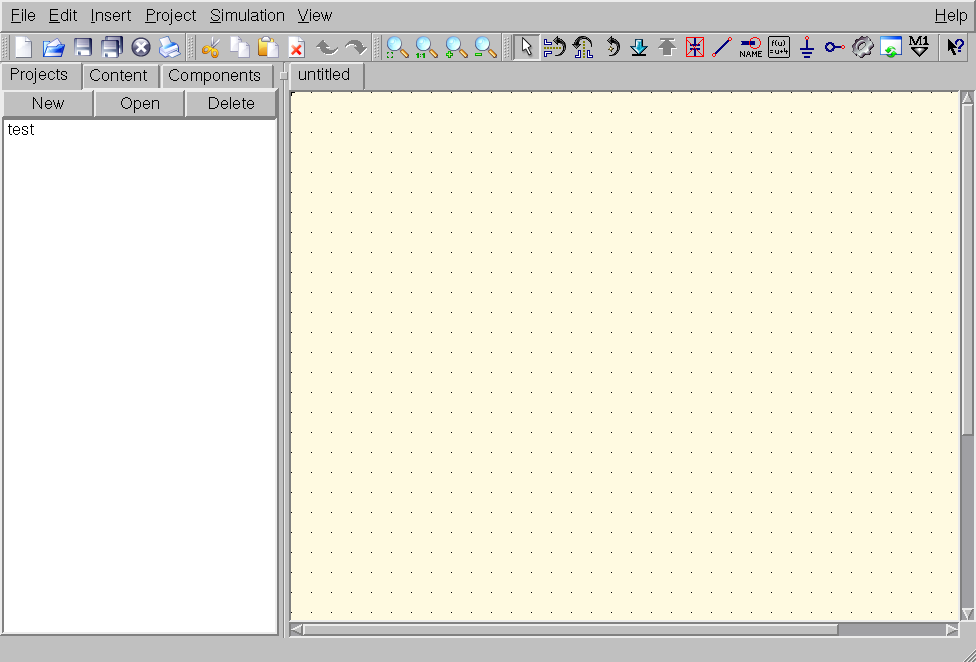Screen dimensions: 976x662
Task: Insert an equation using the toolbar icon
Action: tap(779, 47)
